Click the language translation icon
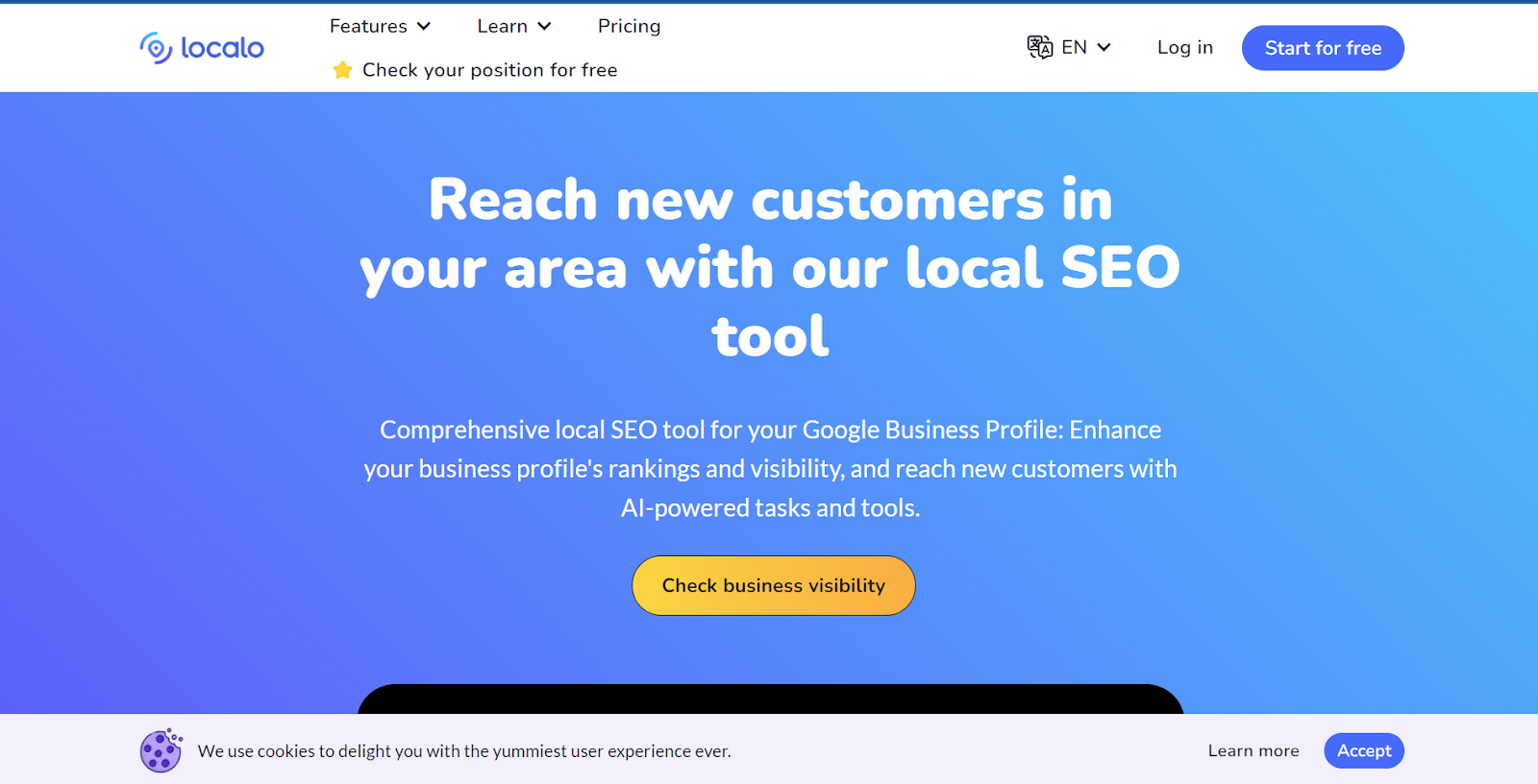The height and width of the screenshot is (784, 1538). click(x=1039, y=46)
